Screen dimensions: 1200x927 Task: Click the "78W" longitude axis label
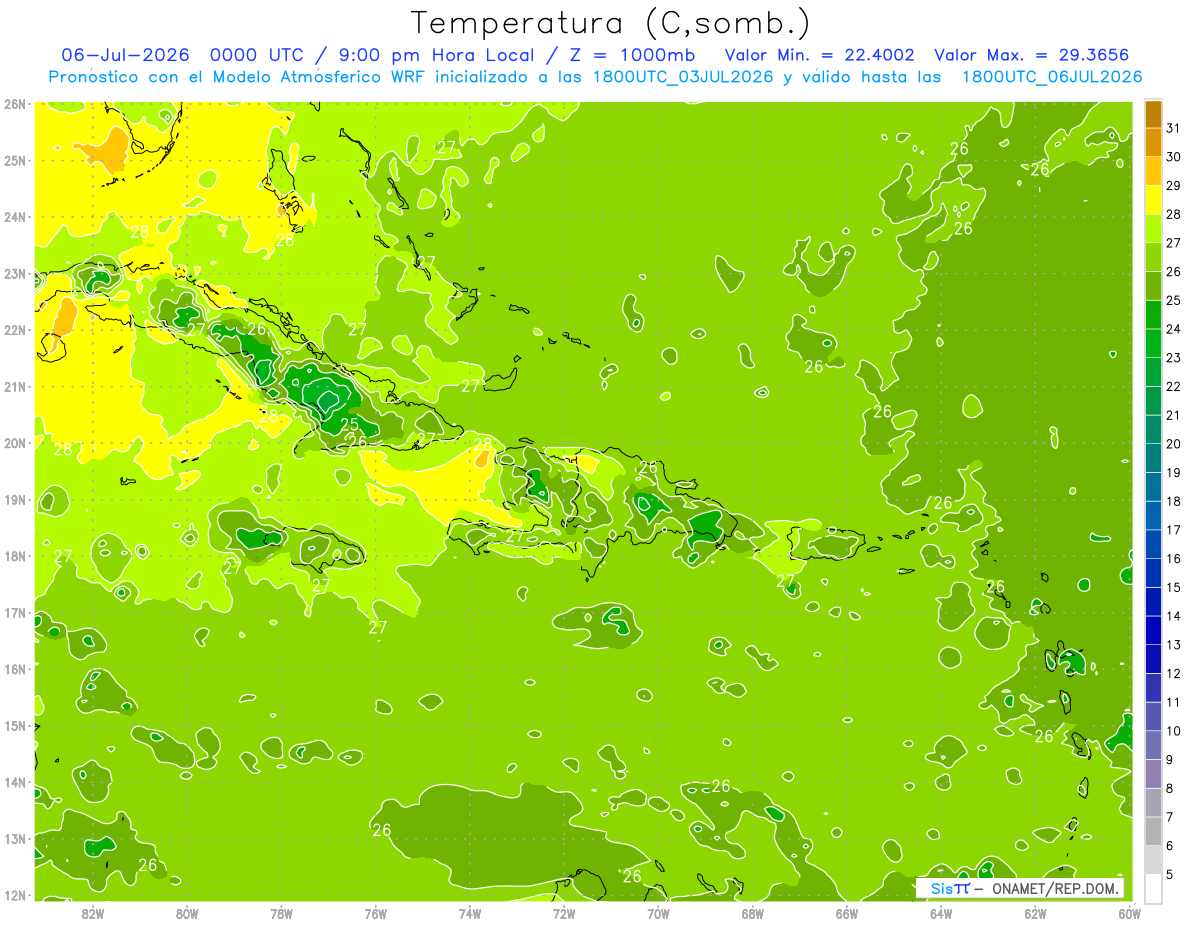pos(281,912)
